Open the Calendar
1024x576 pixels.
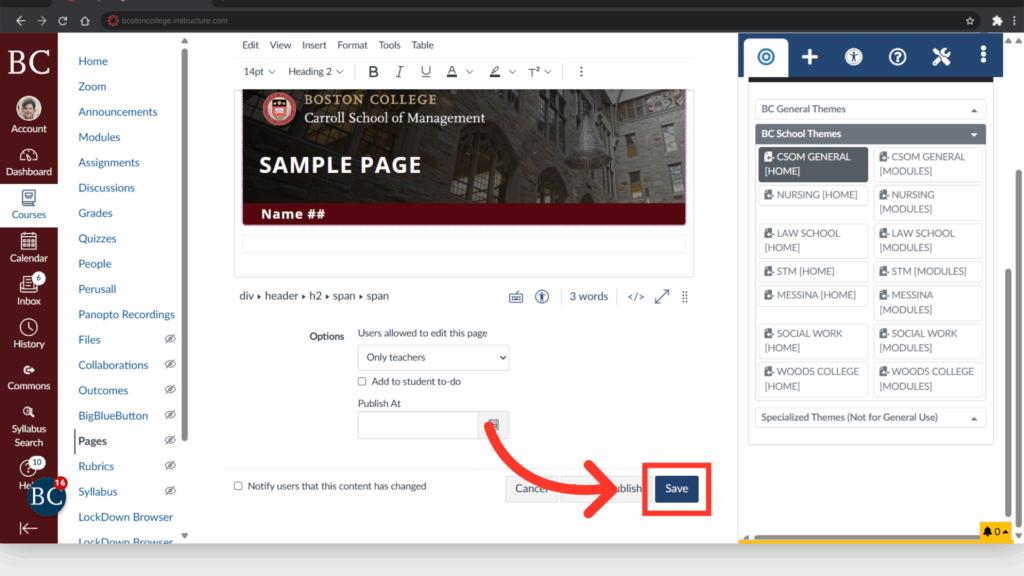coord(29,248)
